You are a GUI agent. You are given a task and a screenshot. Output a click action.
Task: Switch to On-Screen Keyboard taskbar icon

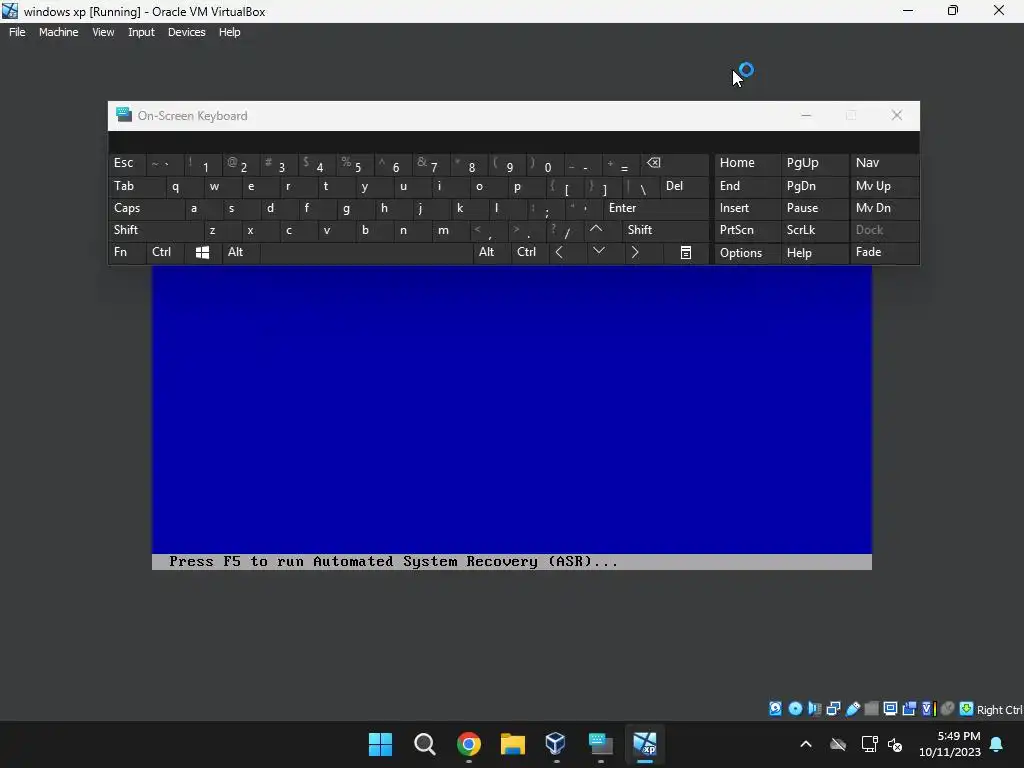coord(600,744)
